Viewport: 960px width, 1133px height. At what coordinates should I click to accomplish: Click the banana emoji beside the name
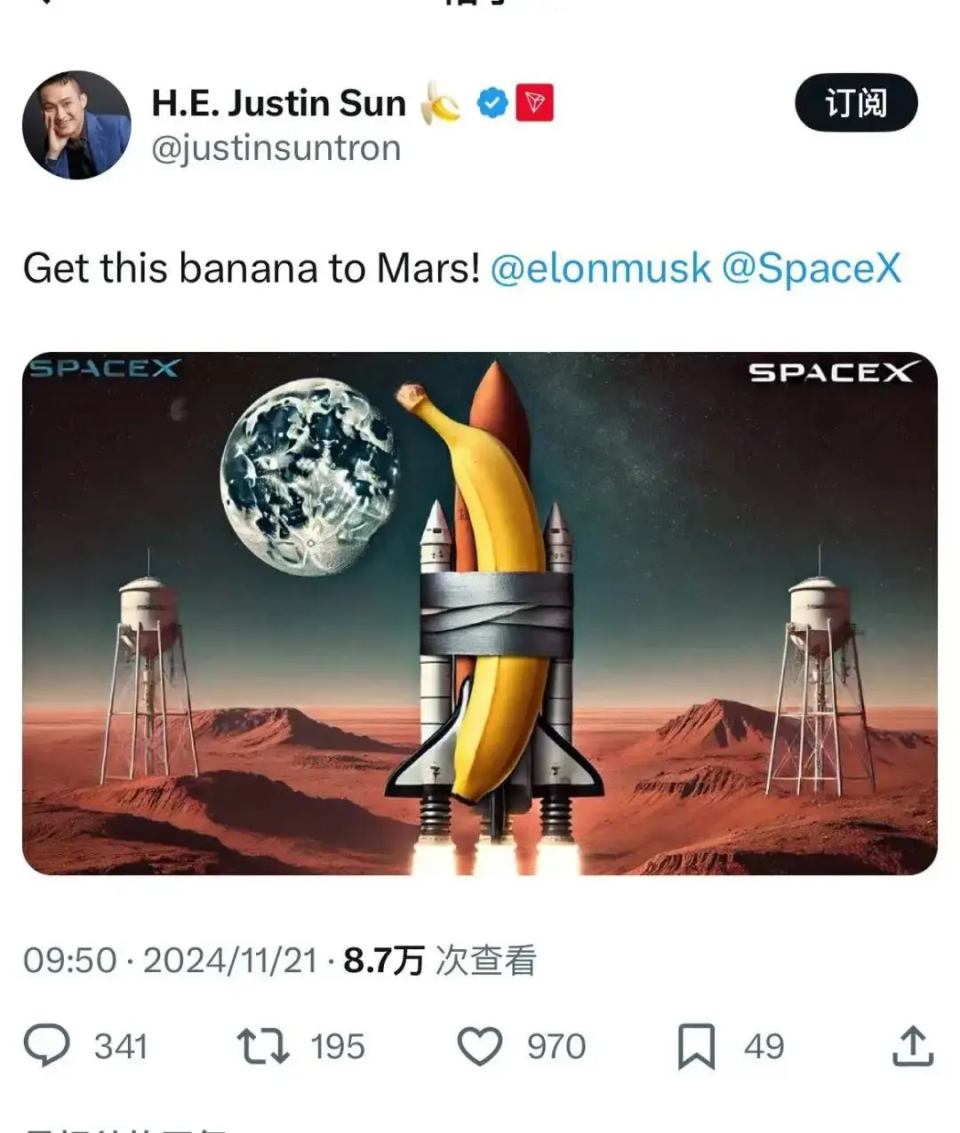[x=440, y=104]
